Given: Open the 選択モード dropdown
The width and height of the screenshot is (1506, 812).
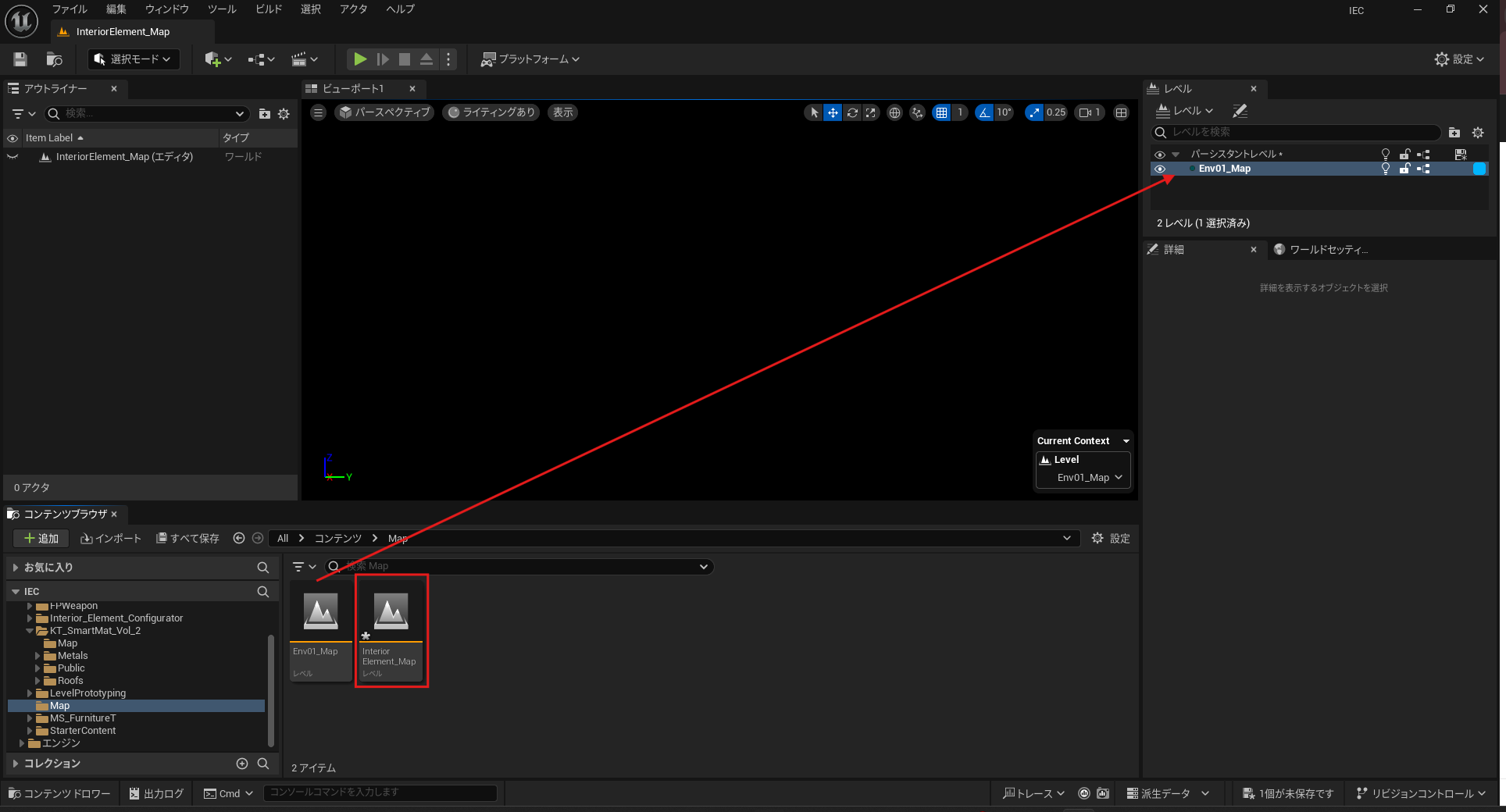Looking at the screenshot, I should [x=134, y=59].
